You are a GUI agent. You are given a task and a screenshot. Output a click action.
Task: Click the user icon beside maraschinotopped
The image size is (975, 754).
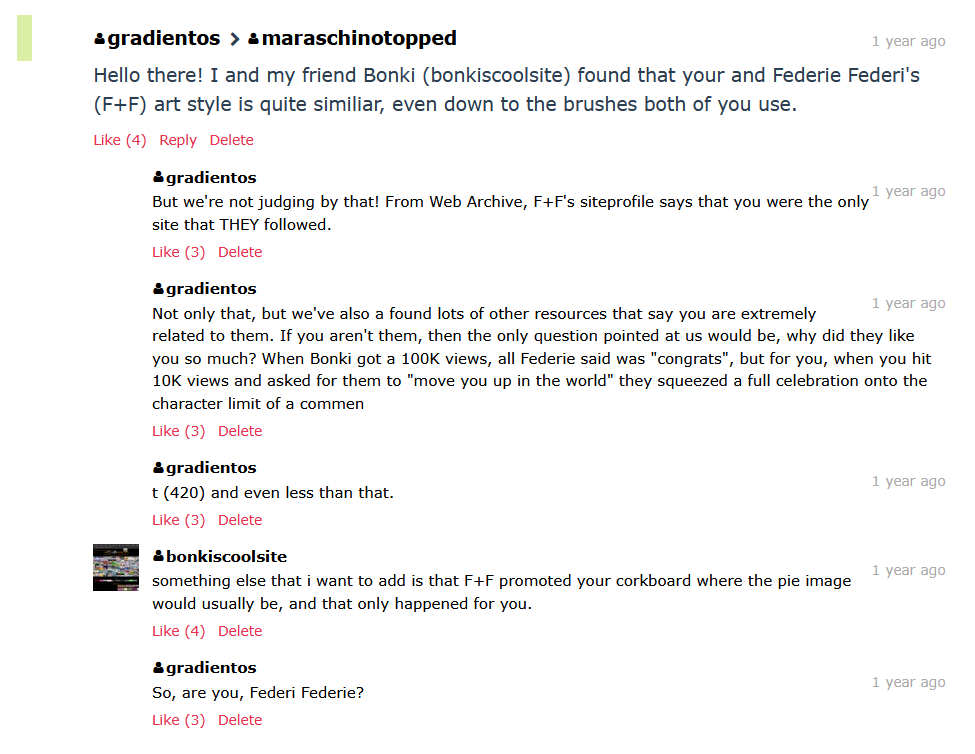[x=254, y=39]
